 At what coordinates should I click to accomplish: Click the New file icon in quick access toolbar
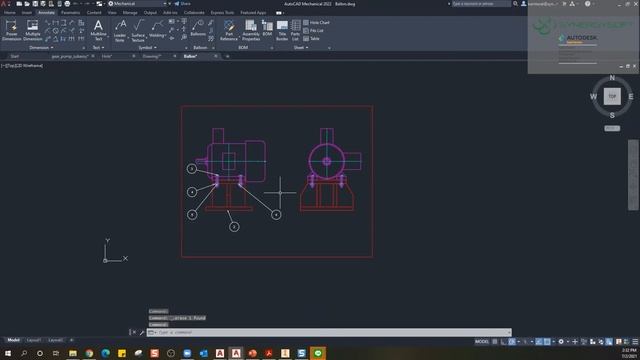19,4
